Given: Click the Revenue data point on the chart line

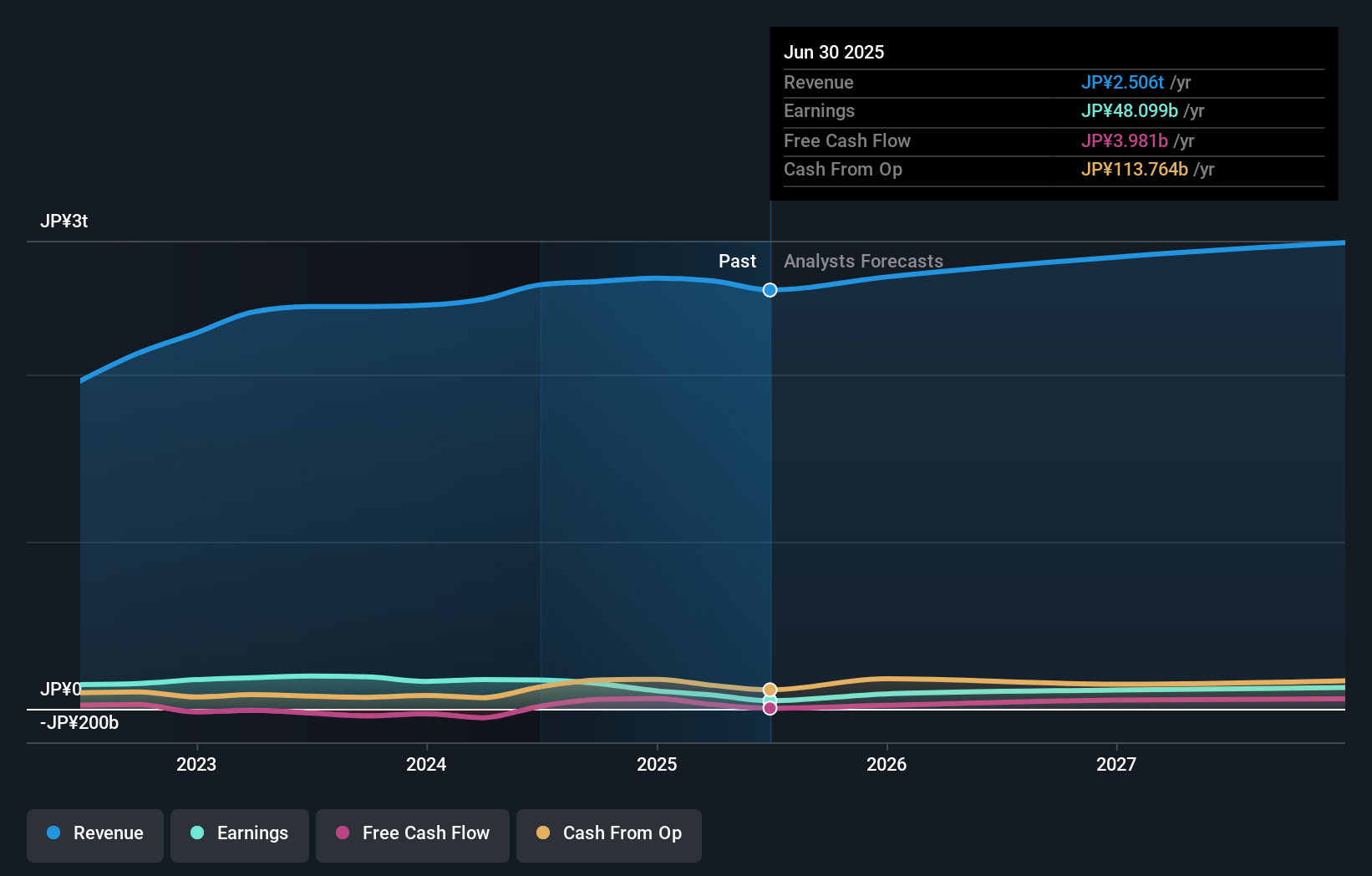Looking at the screenshot, I should click(x=770, y=290).
